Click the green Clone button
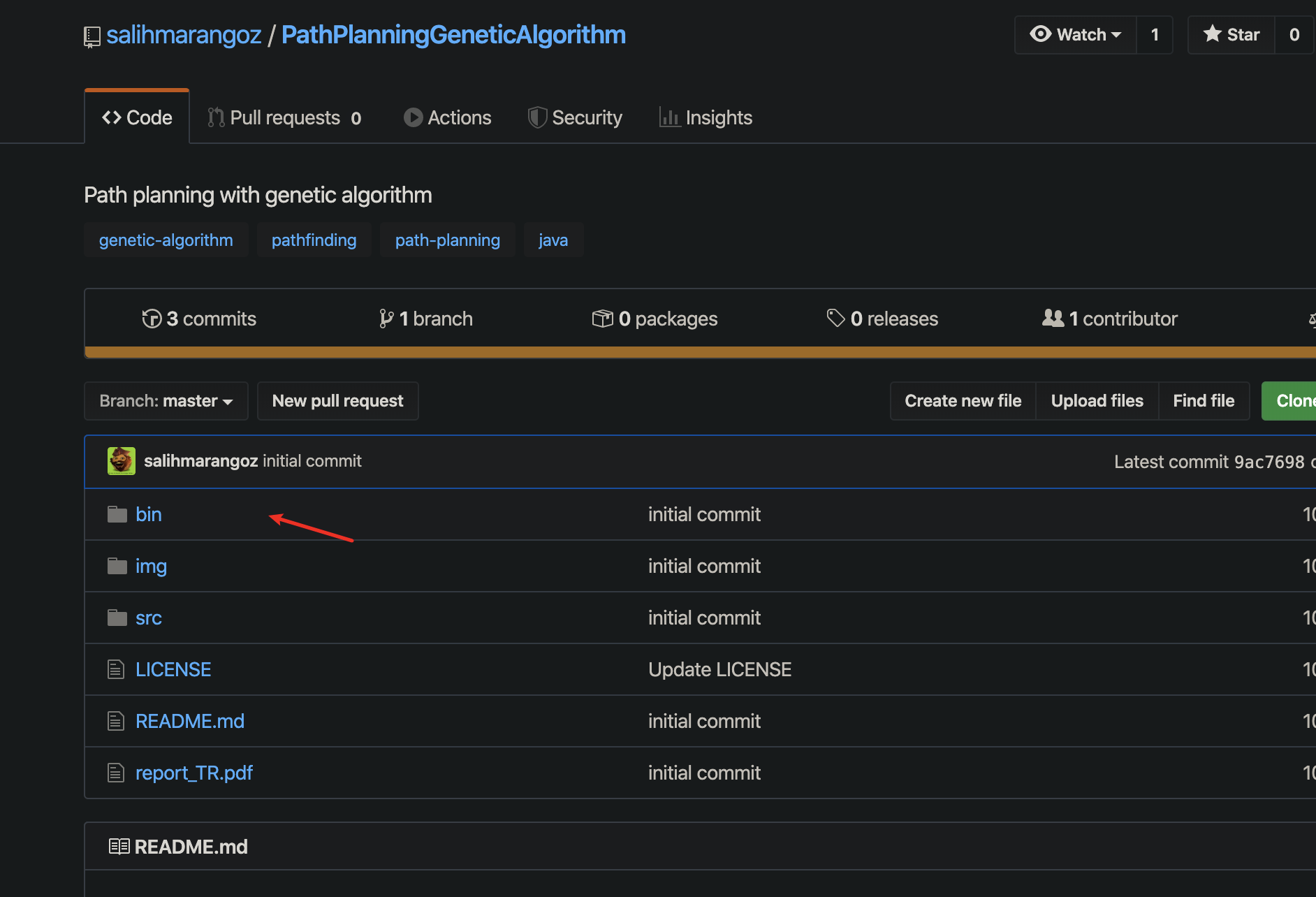Image resolution: width=1316 pixels, height=897 pixels. 1289,401
